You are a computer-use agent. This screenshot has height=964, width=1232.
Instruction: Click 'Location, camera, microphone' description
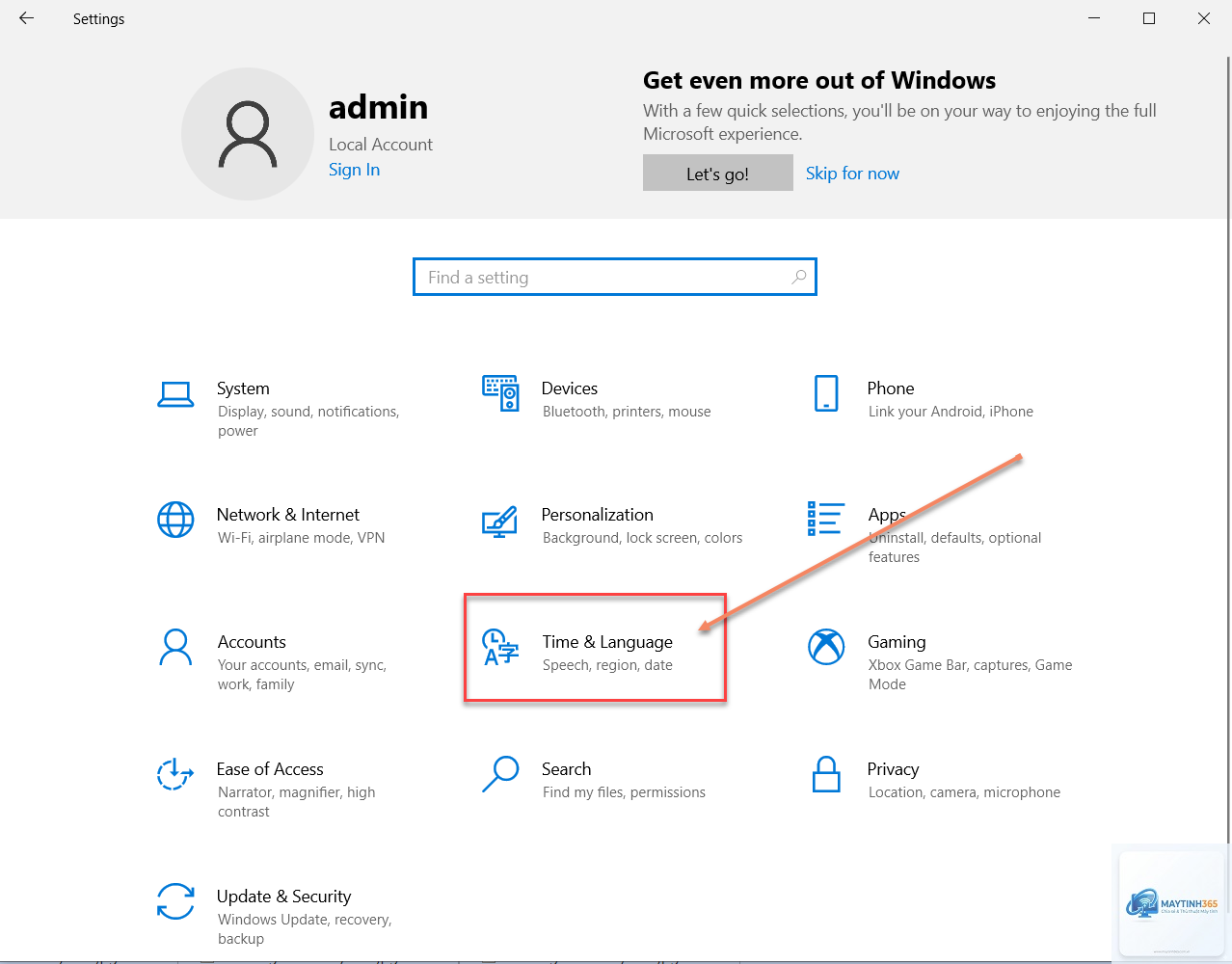(x=964, y=792)
